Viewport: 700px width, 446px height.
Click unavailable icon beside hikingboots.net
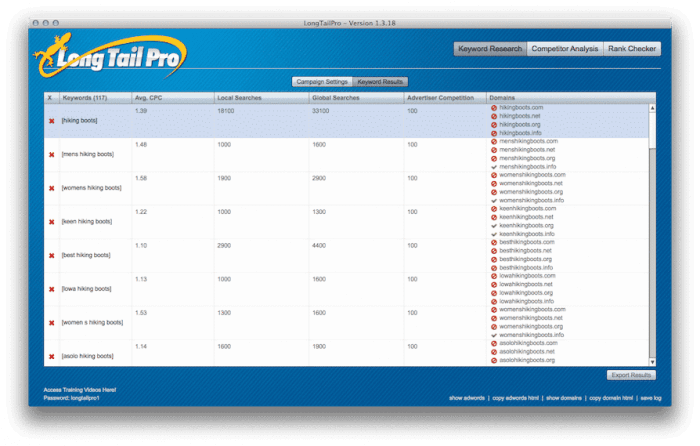tap(494, 116)
